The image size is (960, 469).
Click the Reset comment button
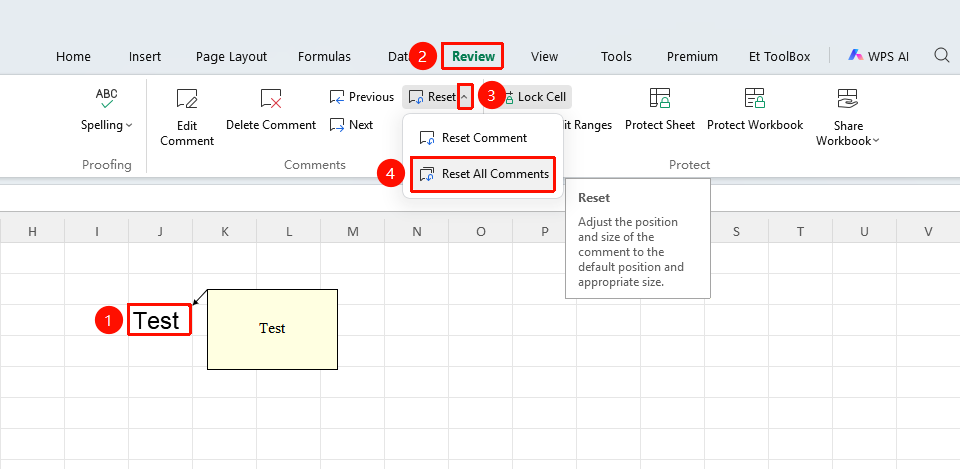[x=432, y=97]
